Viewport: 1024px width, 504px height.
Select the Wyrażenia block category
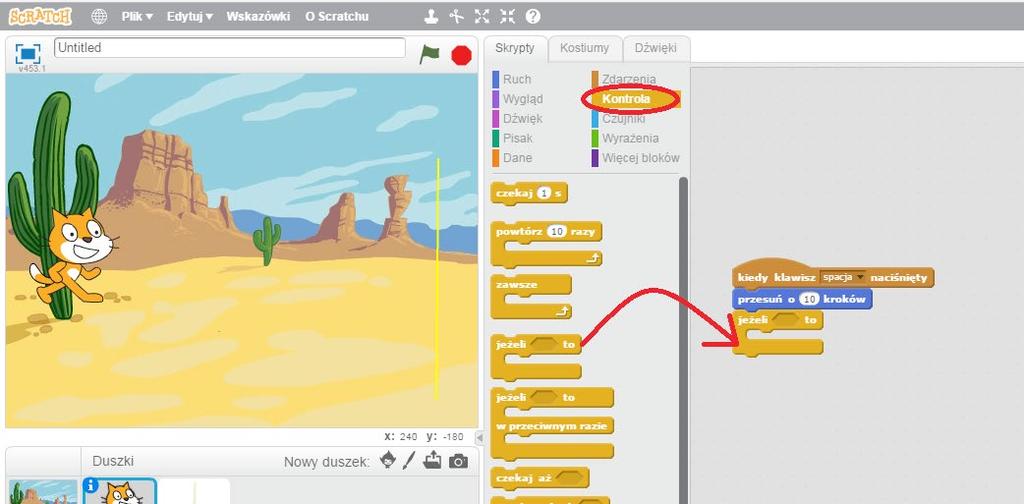[x=630, y=138]
